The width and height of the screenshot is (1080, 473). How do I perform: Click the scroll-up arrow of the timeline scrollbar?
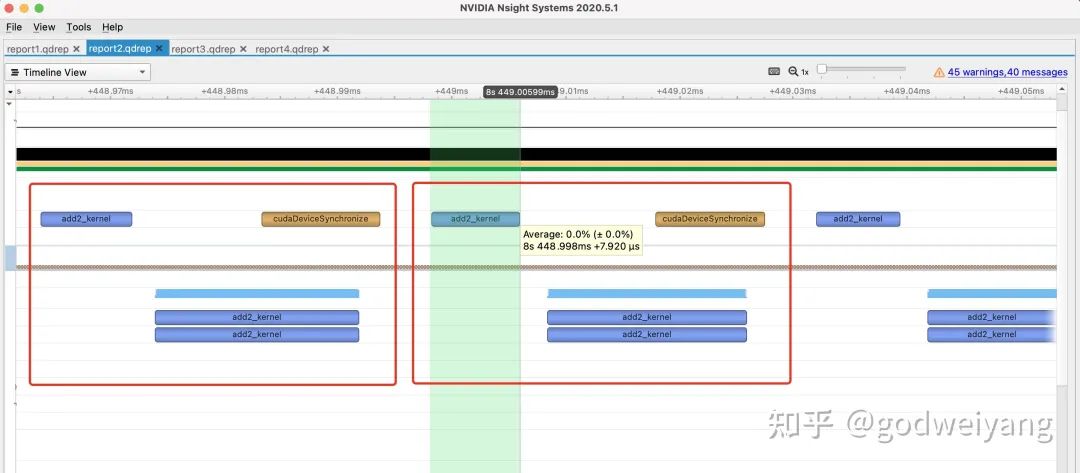pyautogui.click(x=1062, y=89)
